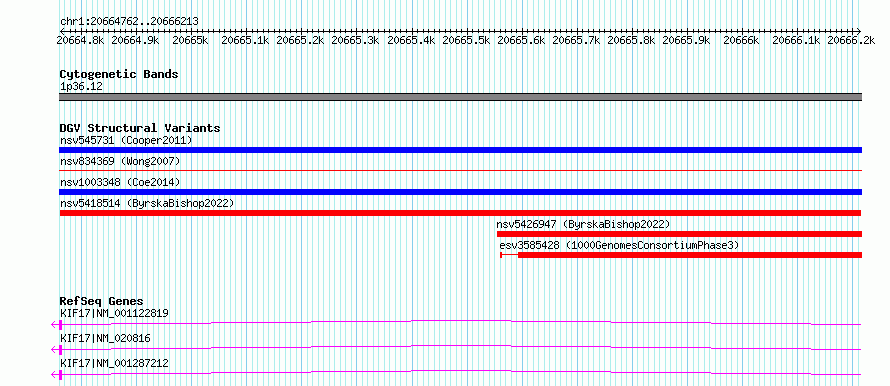890x386 pixels.
Task: Click the 20666k ruler tick label
Action: [x=741, y=40]
